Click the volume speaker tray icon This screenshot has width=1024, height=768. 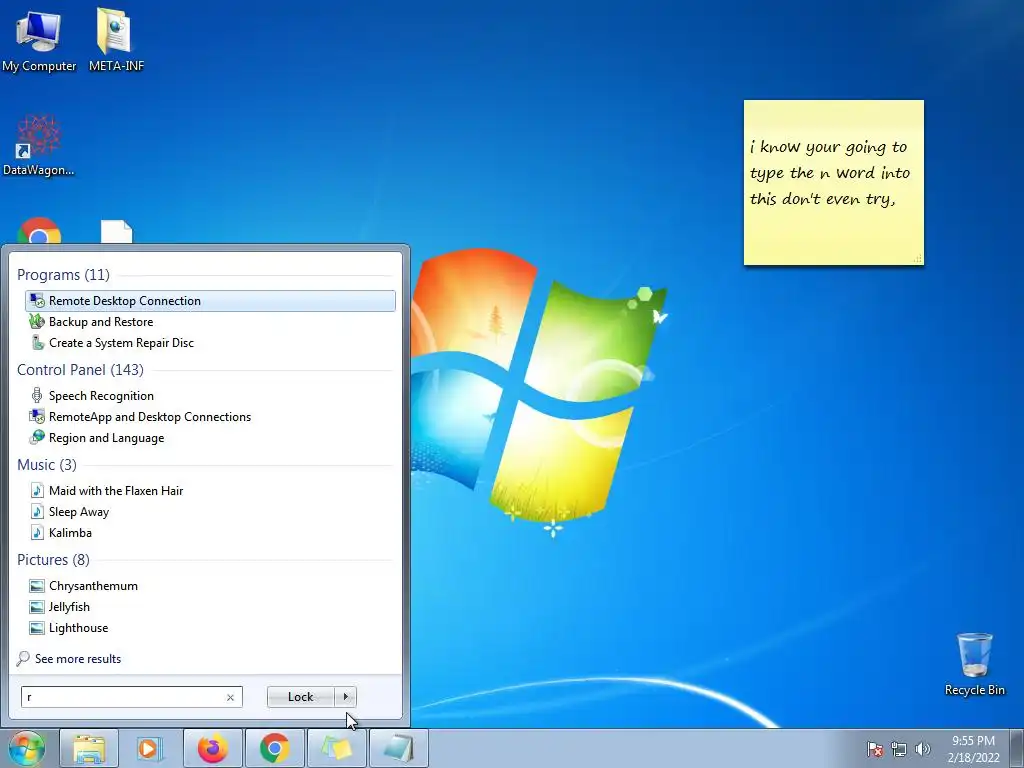pyautogui.click(x=922, y=749)
